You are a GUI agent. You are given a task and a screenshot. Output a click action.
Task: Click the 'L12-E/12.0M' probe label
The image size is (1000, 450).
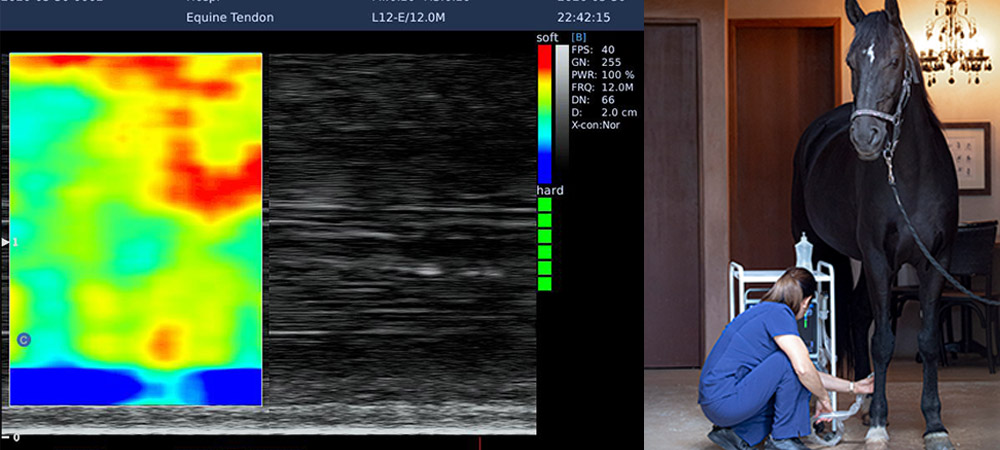tap(408, 18)
